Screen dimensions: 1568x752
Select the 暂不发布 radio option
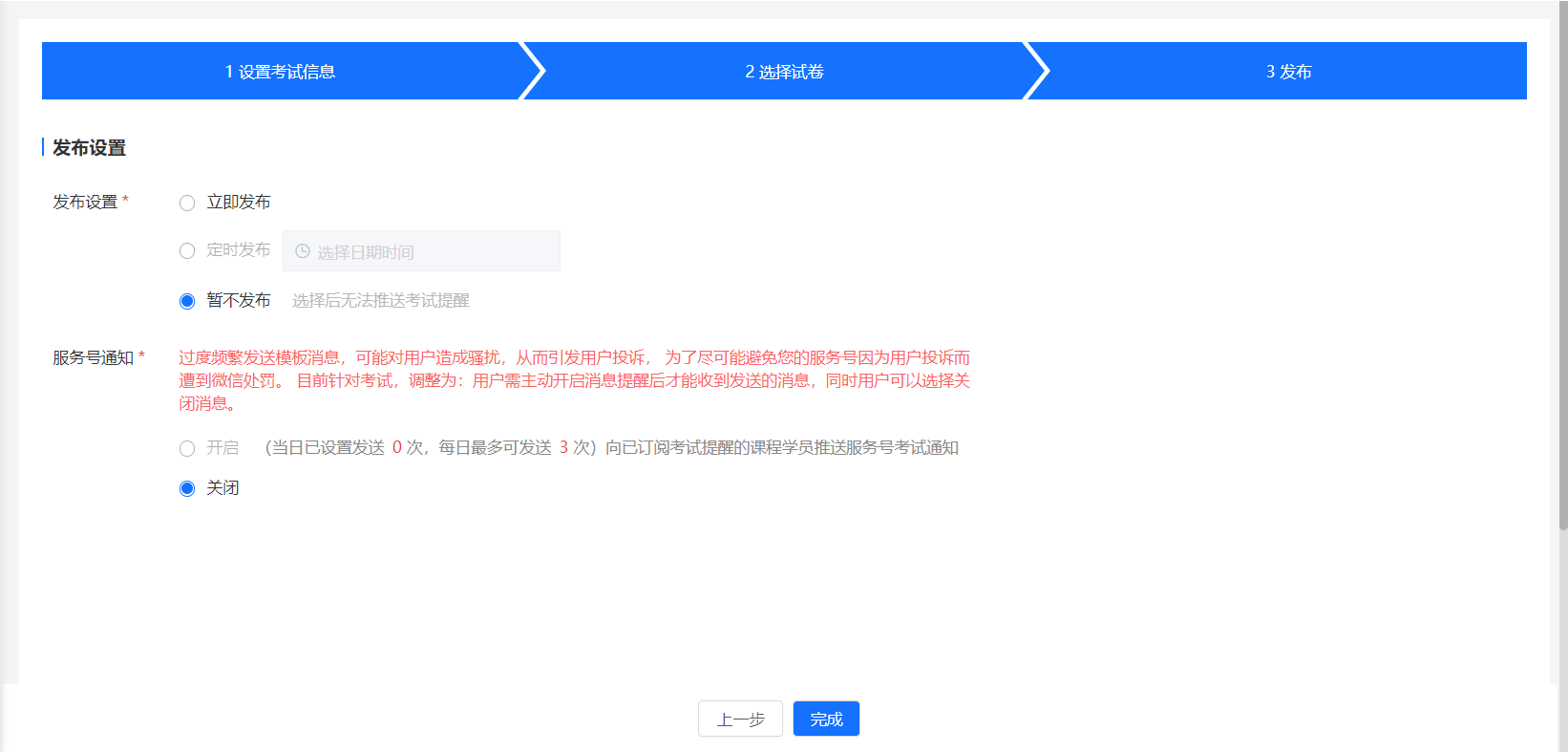click(187, 301)
